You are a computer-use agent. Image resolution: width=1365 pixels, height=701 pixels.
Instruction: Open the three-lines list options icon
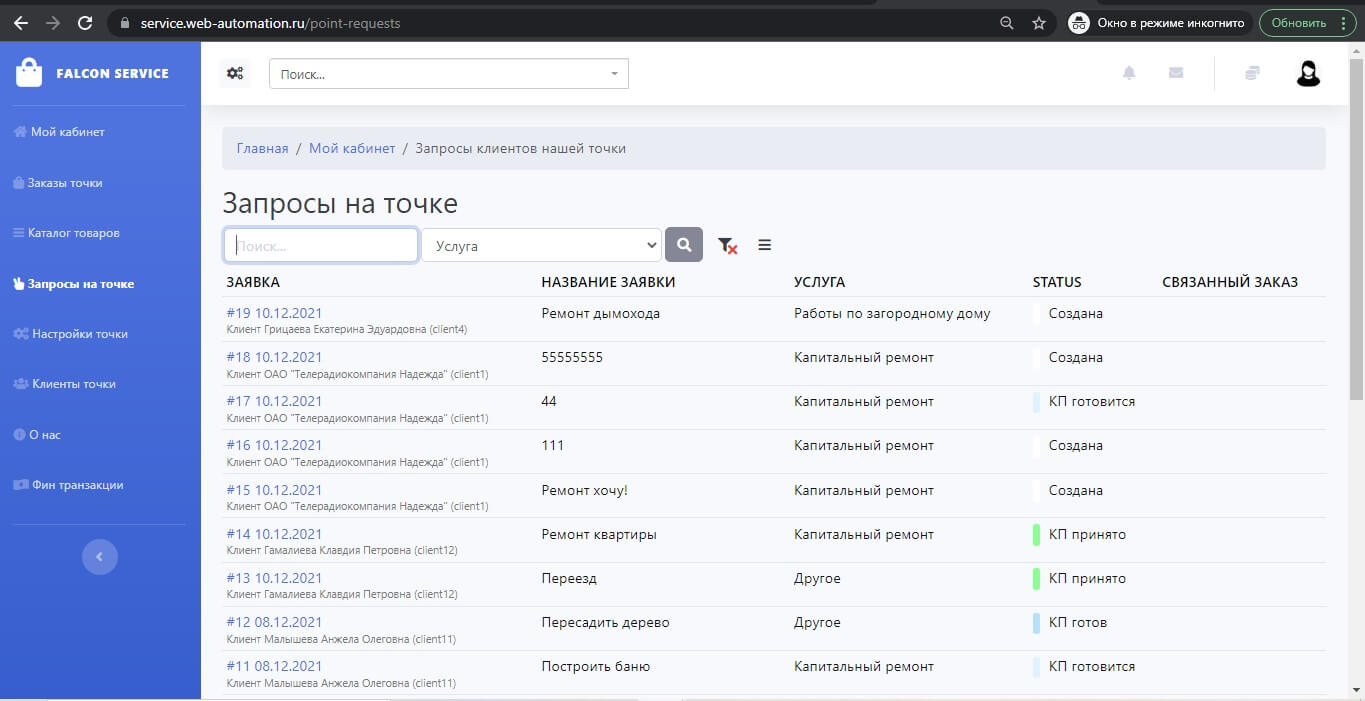click(x=765, y=245)
